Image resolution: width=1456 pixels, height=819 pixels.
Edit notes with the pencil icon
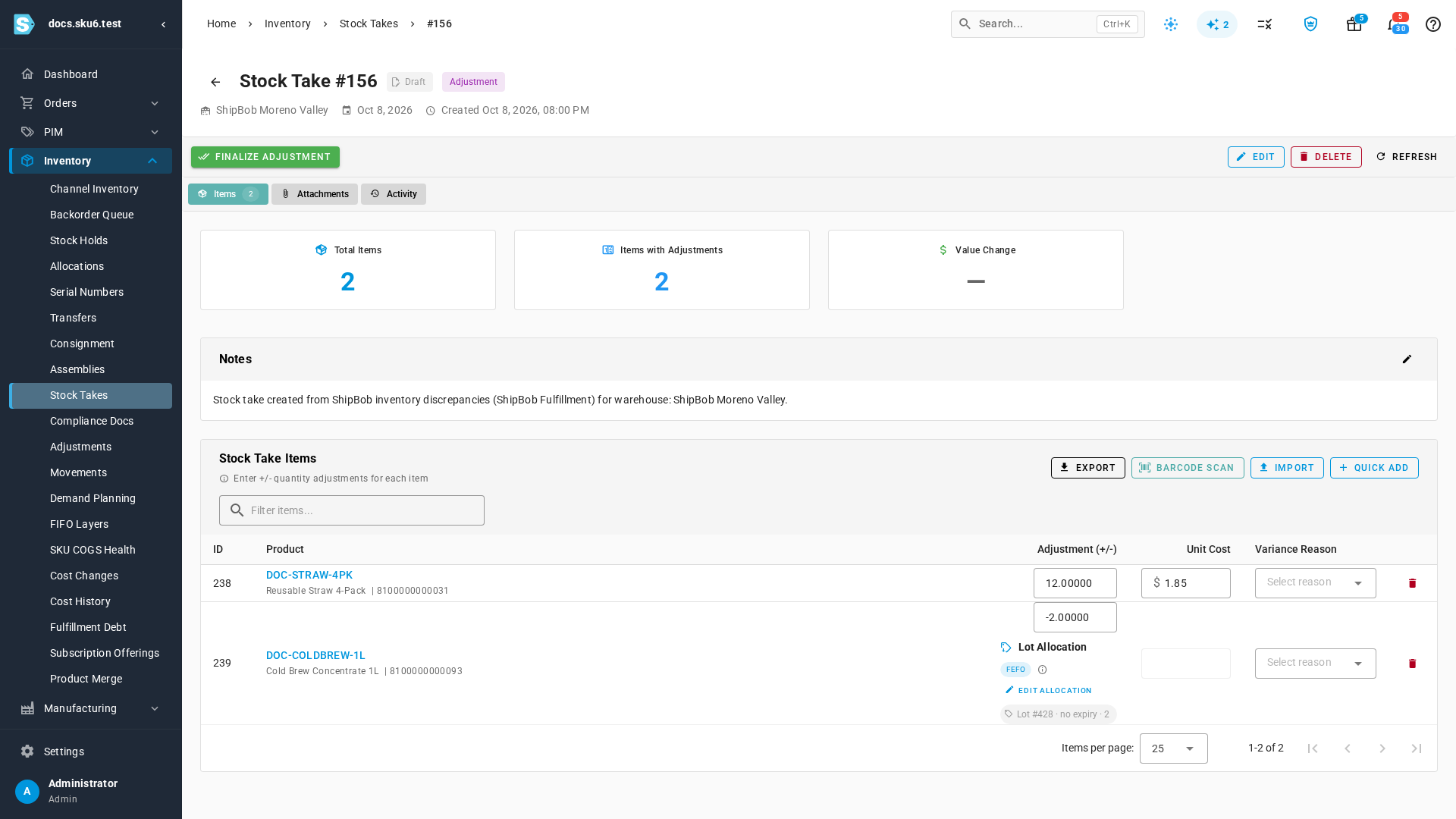pyautogui.click(x=1407, y=359)
